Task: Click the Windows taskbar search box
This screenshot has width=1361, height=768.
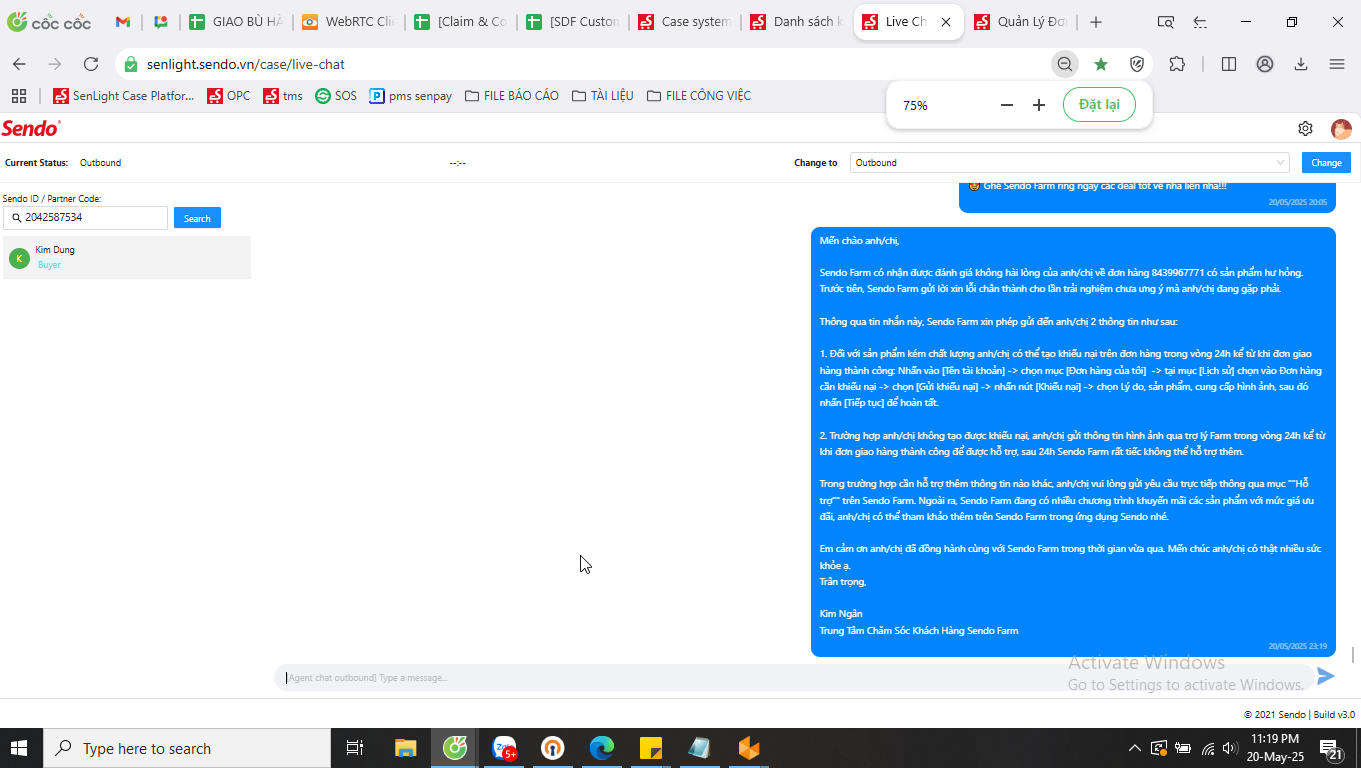Action: (186, 748)
